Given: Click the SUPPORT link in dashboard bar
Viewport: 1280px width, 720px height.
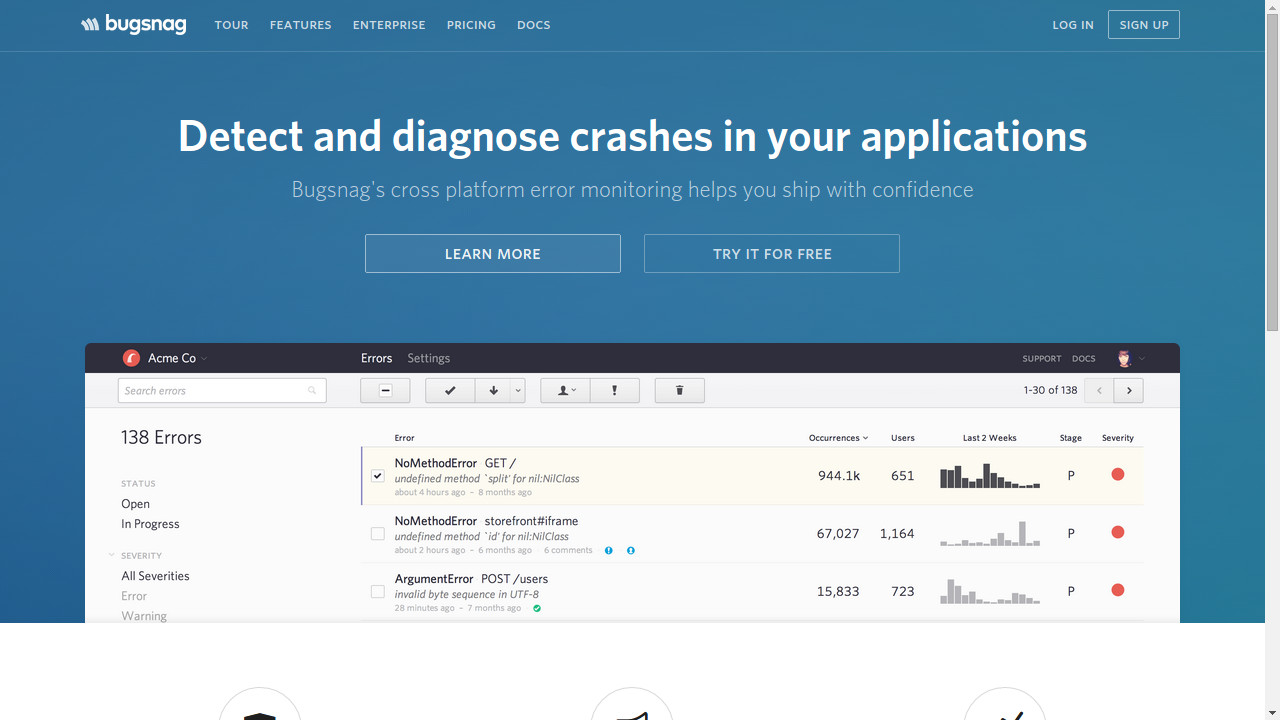Looking at the screenshot, I should [1042, 359].
